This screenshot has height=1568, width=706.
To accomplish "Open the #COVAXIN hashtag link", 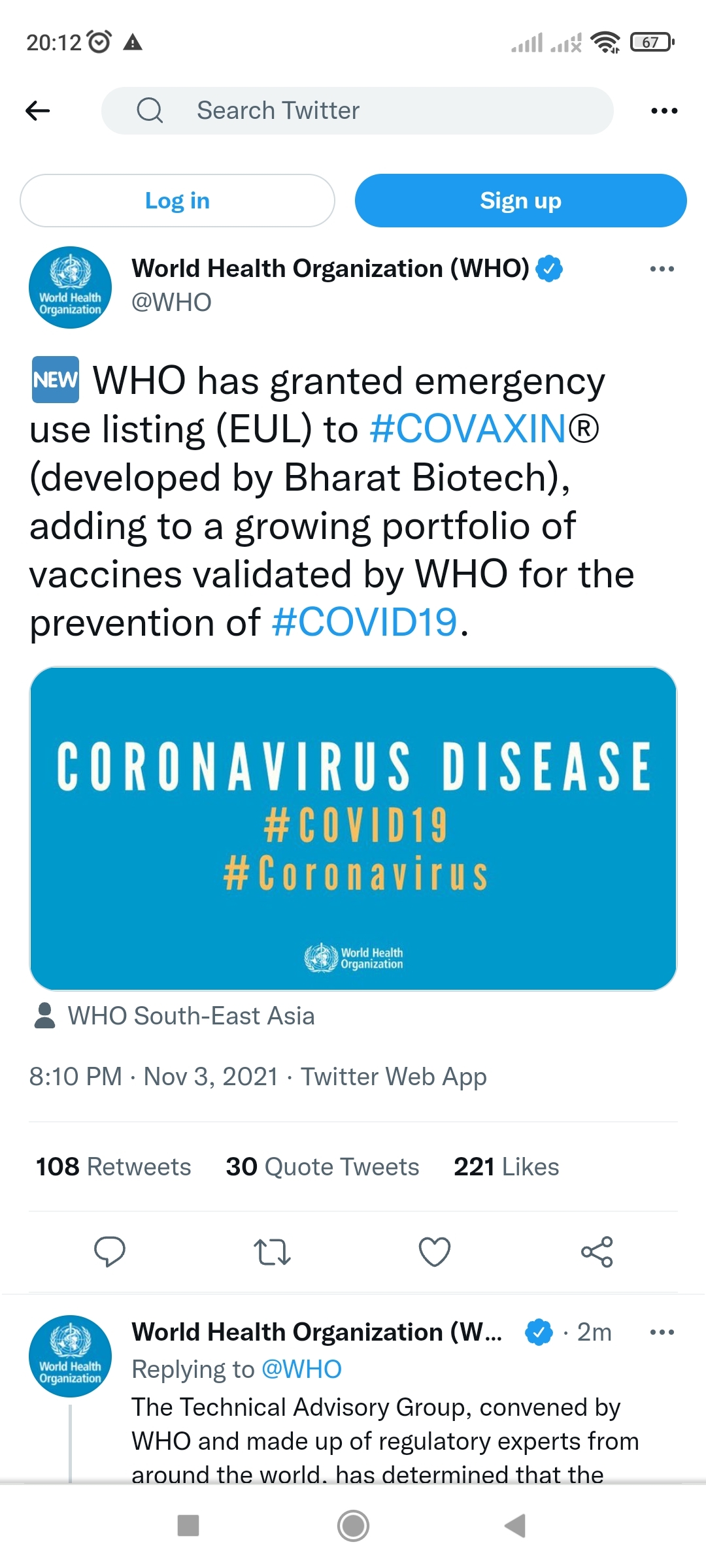I will [x=468, y=429].
